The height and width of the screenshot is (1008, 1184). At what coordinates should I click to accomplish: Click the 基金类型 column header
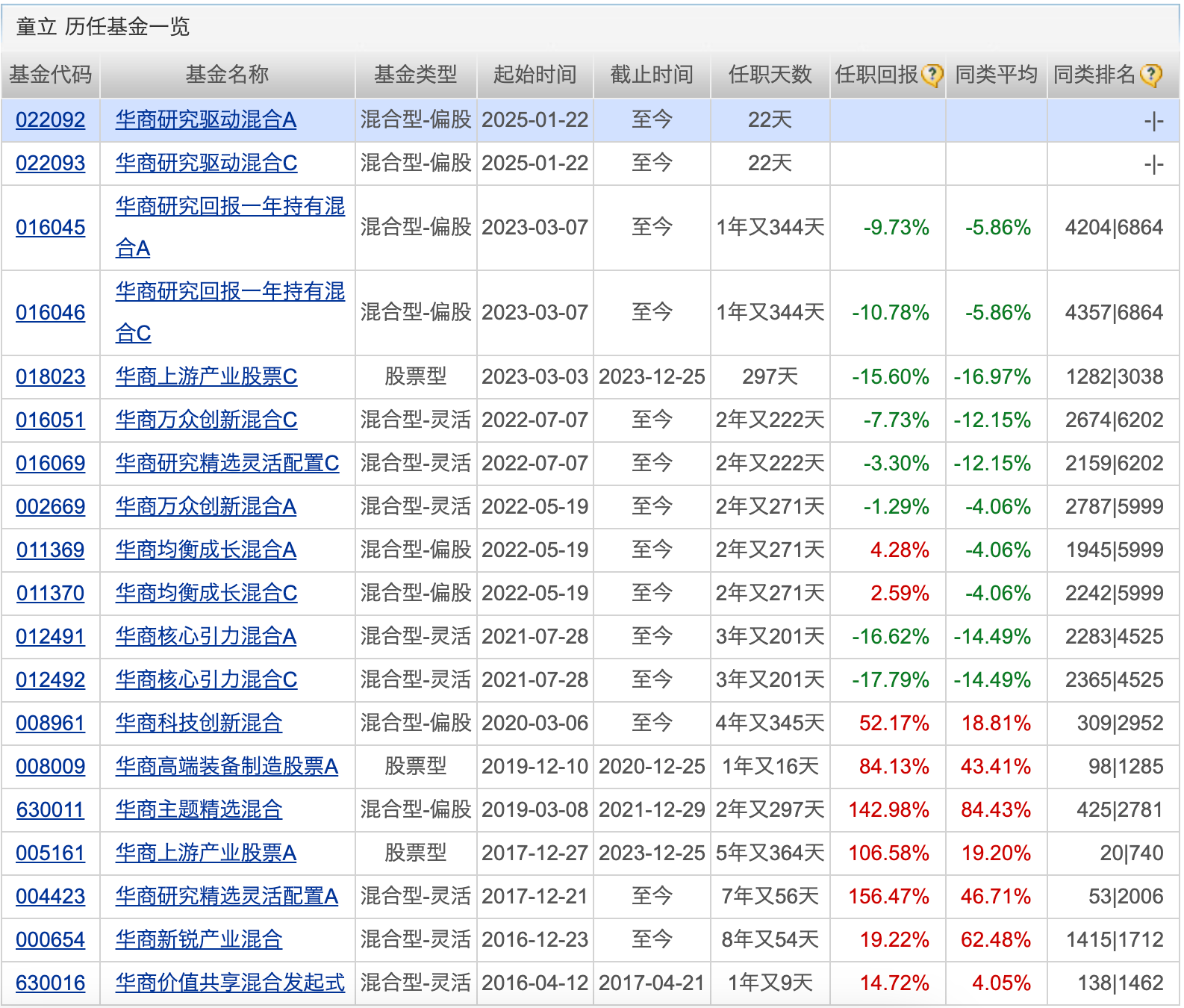(x=416, y=75)
